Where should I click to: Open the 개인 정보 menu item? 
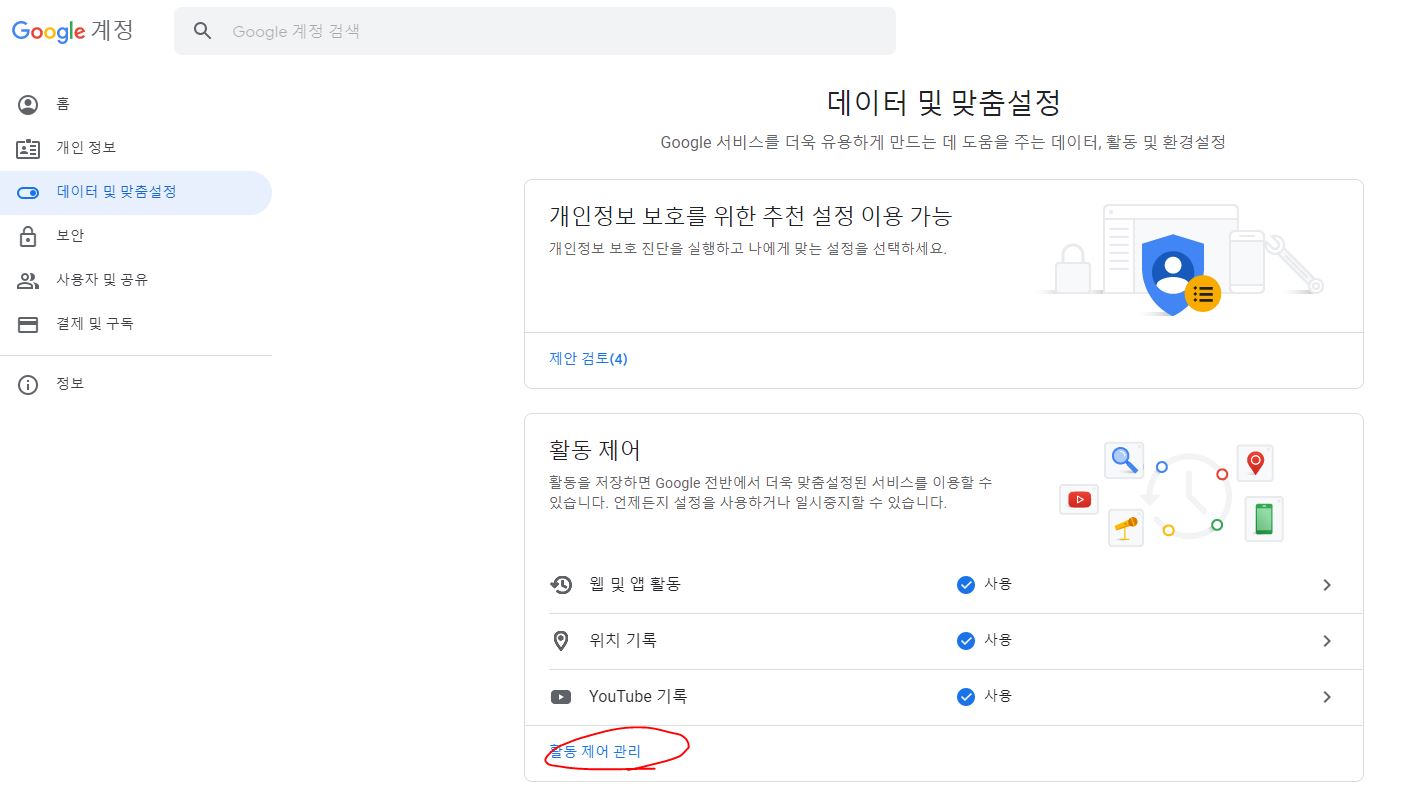[x=136, y=148]
